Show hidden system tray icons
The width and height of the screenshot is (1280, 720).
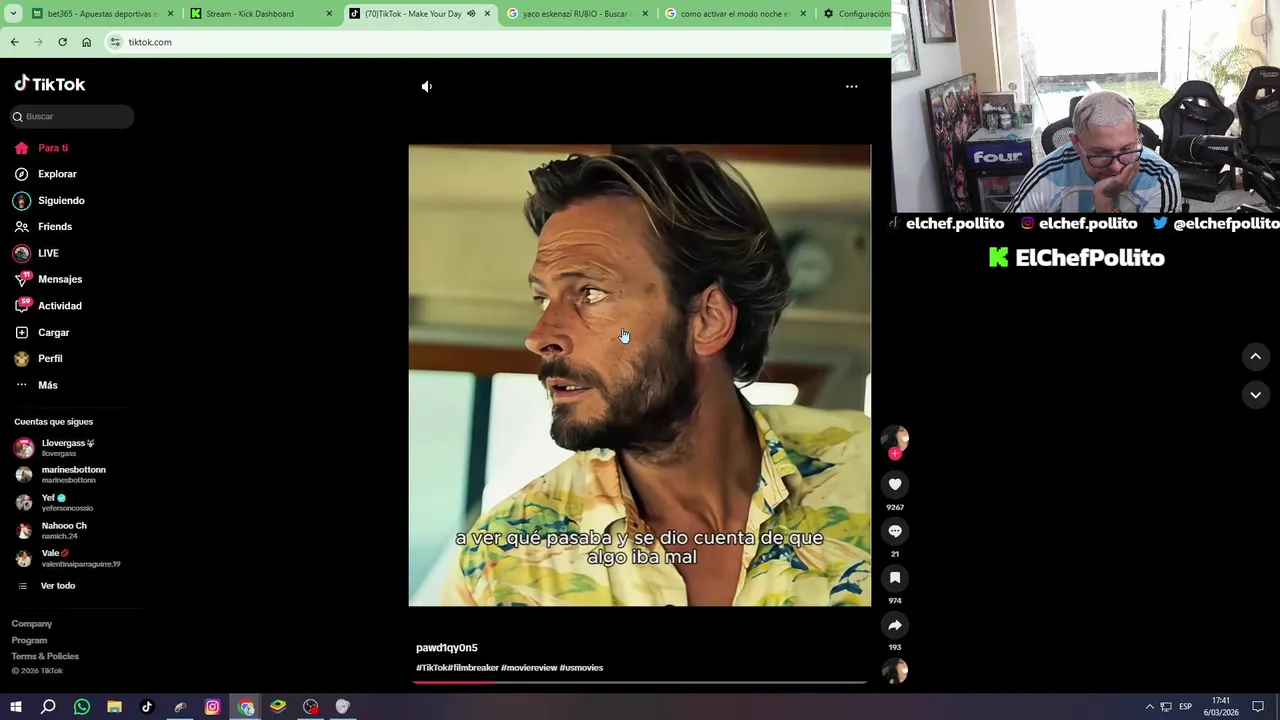1150,707
